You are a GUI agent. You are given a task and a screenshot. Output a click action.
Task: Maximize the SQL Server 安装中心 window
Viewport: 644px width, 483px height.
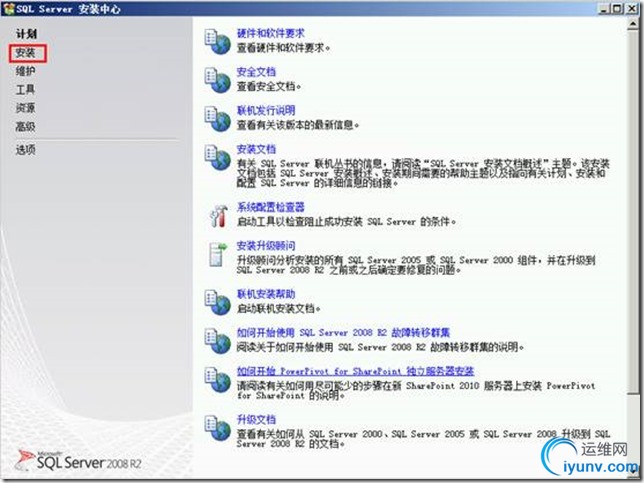click(617, 9)
